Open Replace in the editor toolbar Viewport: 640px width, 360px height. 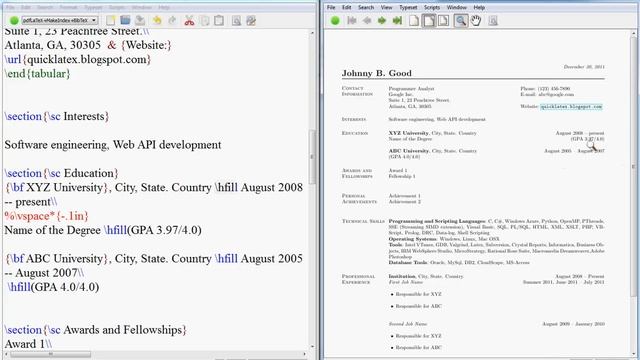(251, 20)
